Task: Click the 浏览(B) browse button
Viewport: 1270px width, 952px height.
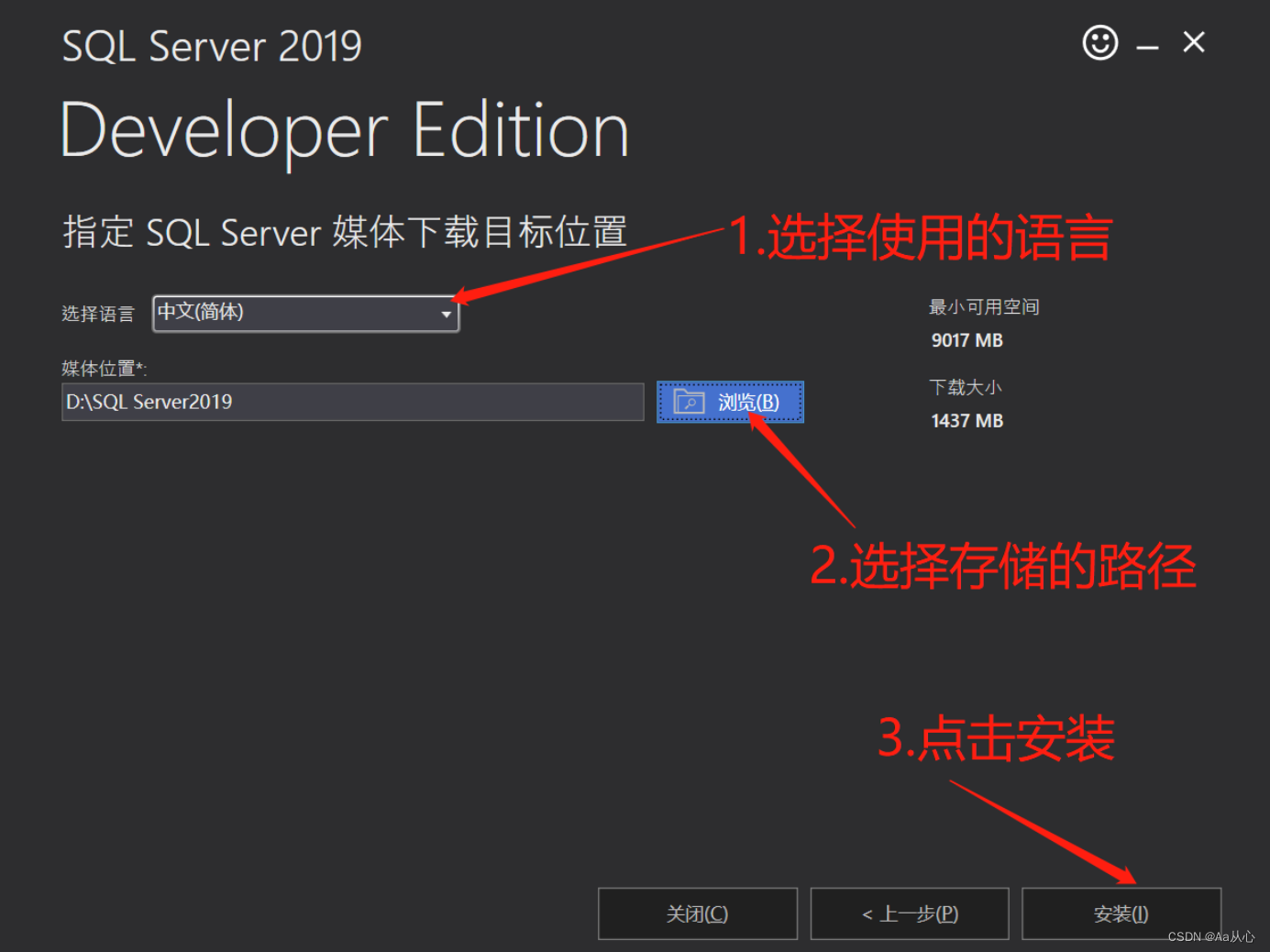Action: pos(730,402)
